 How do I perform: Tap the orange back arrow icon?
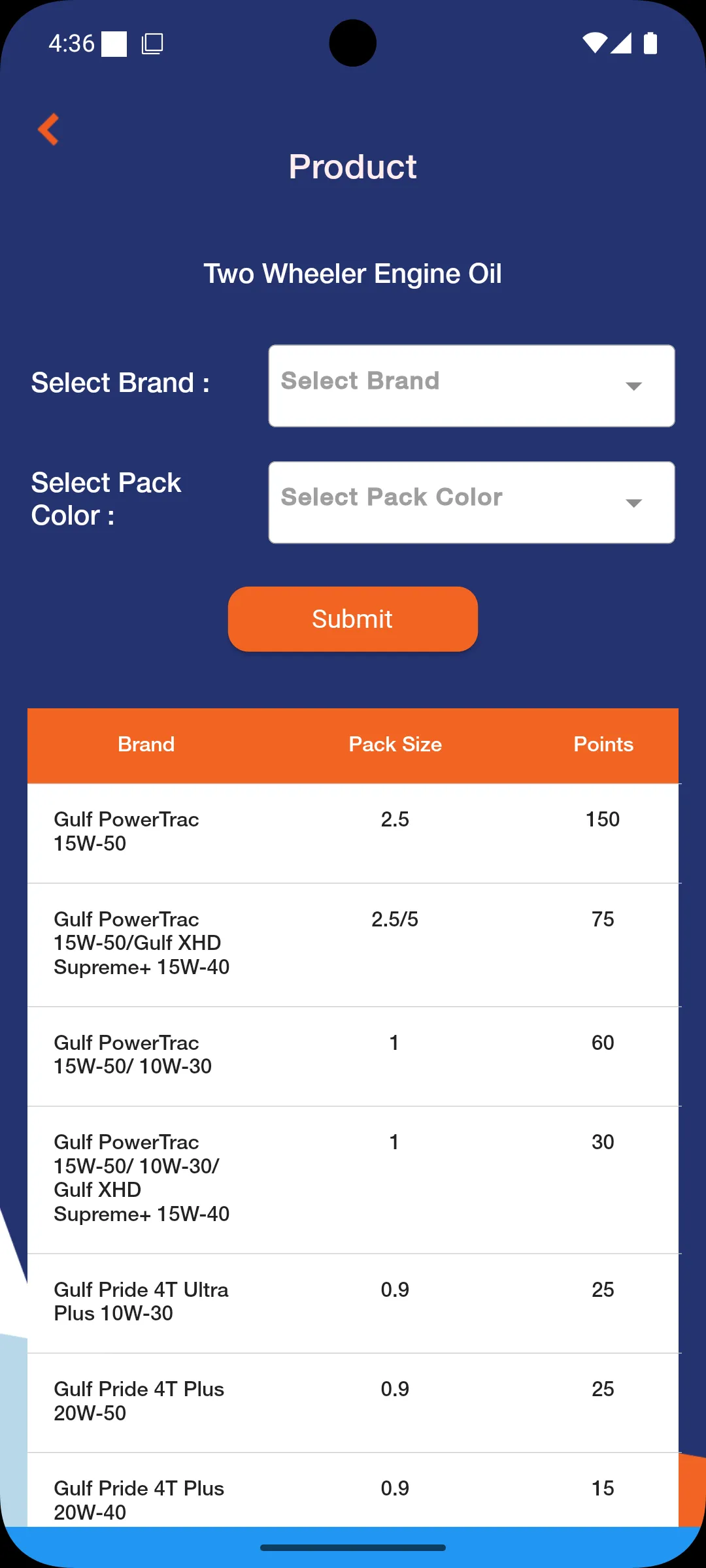pyautogui.click(x=48, y=129)
